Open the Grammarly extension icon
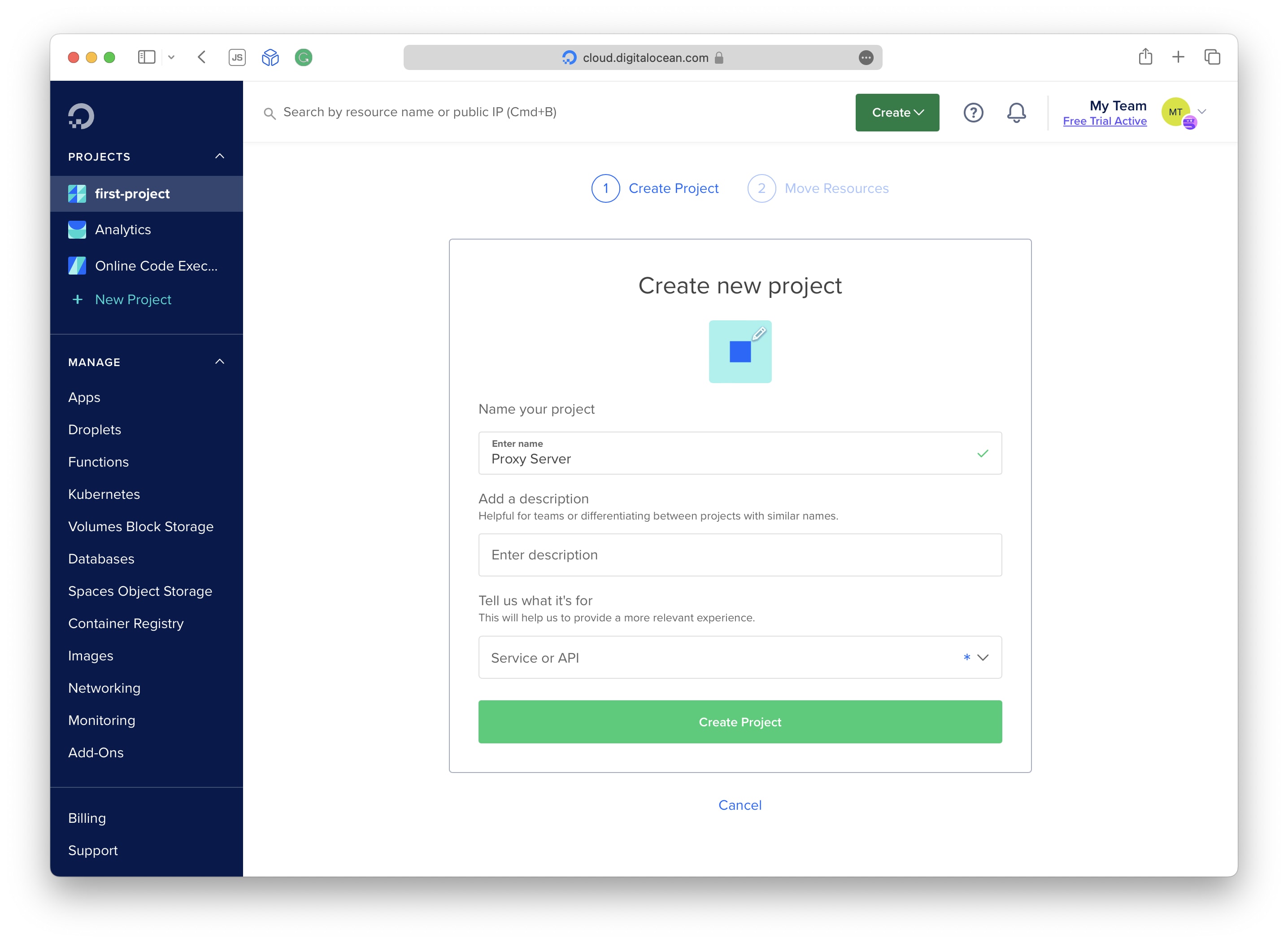The height and width of the screenshot is (943, 1288). click(304, 57)
